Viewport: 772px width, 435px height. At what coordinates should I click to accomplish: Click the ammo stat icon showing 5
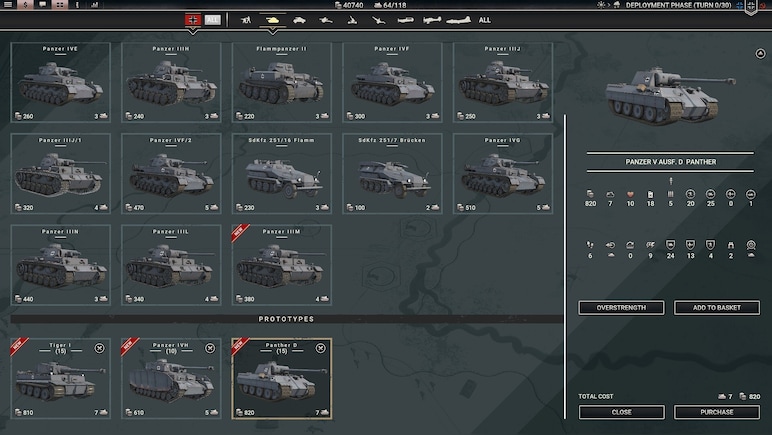671,194
